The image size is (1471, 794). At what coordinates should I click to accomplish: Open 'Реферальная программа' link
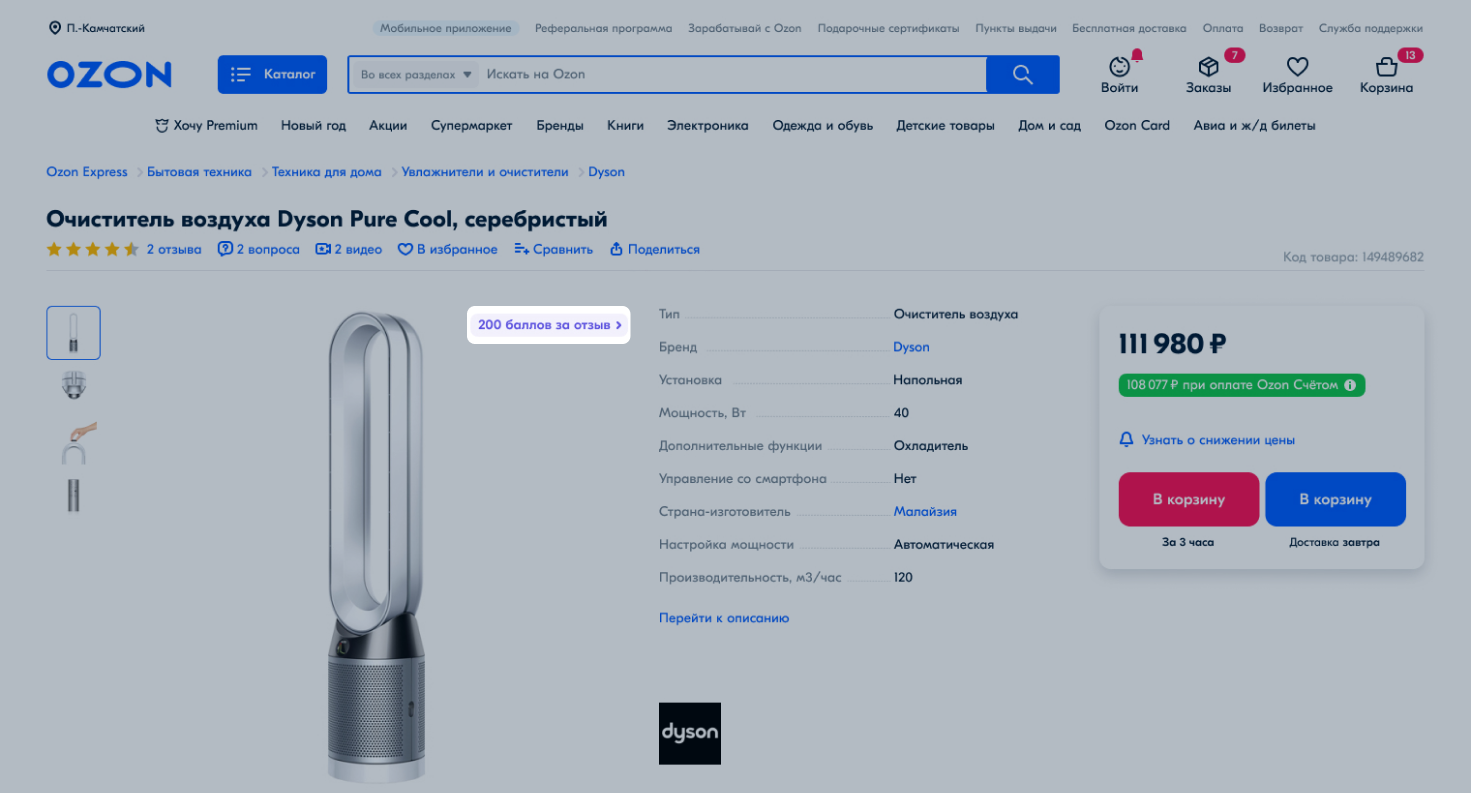[603, 28]
